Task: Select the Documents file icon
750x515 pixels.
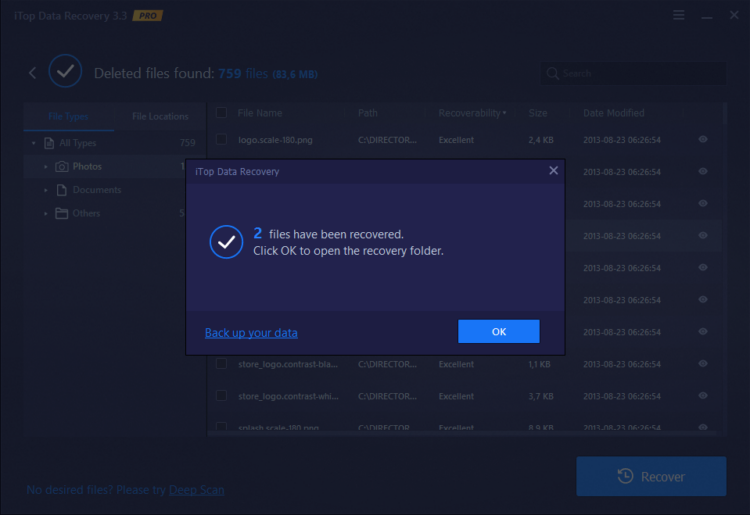Action: click(62, 190)
